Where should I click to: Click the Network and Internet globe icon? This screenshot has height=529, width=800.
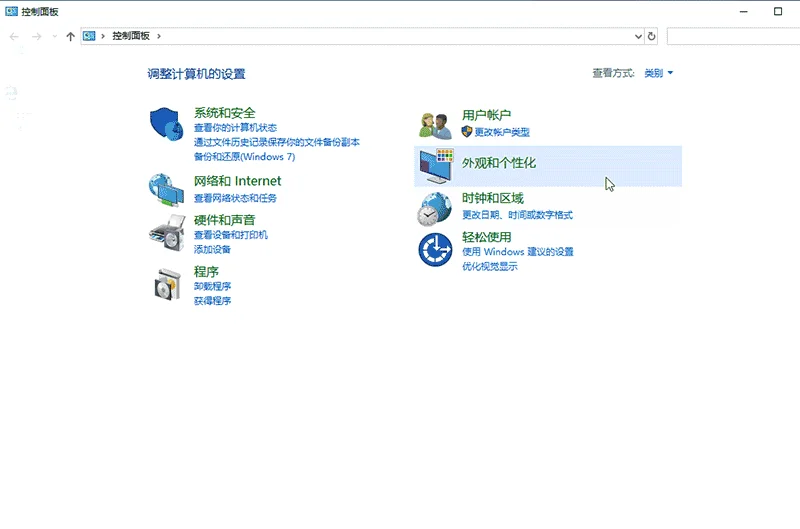[166, 190]
